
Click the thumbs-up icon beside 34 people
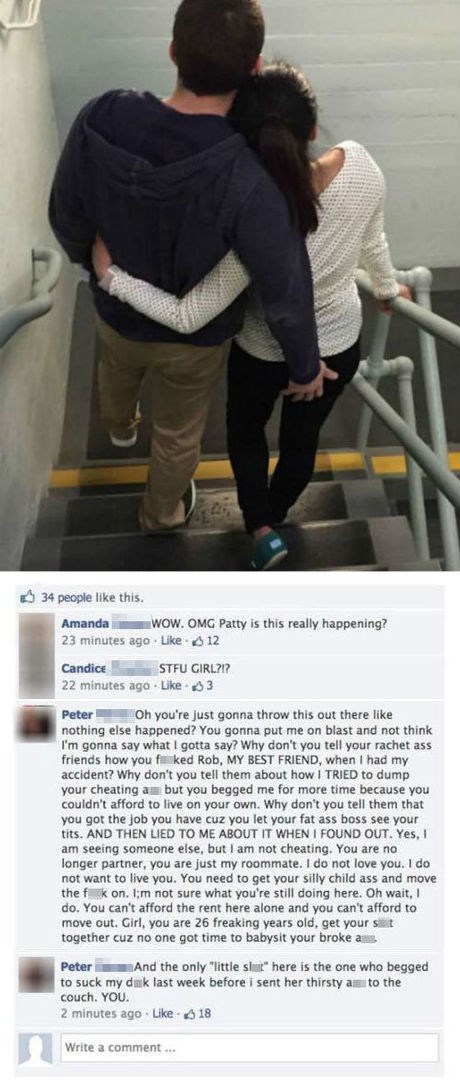coord(30,597)
